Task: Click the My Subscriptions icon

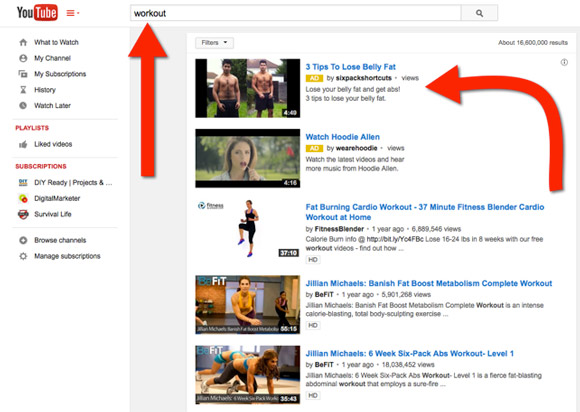Action: (x=23, y=74)
